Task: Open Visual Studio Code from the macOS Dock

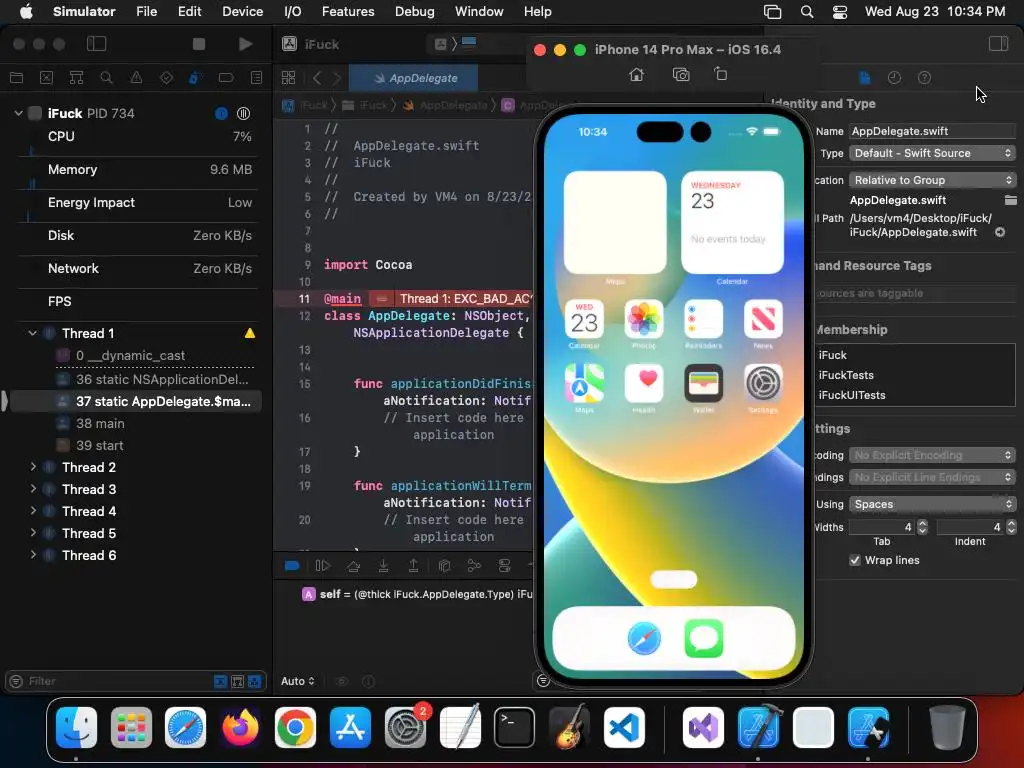Action: pyautogui.click(x=624, y=727)
